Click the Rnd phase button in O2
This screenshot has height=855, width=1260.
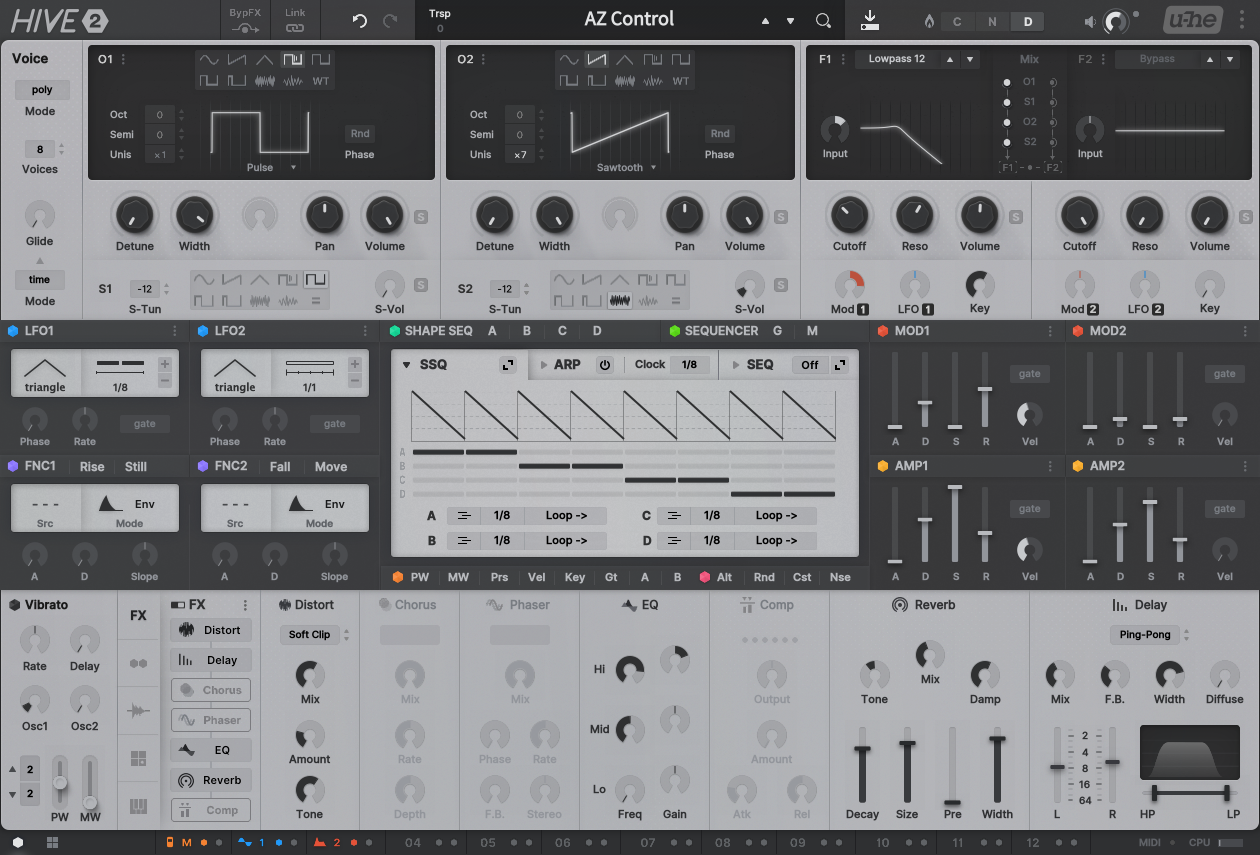click(719, 134)
